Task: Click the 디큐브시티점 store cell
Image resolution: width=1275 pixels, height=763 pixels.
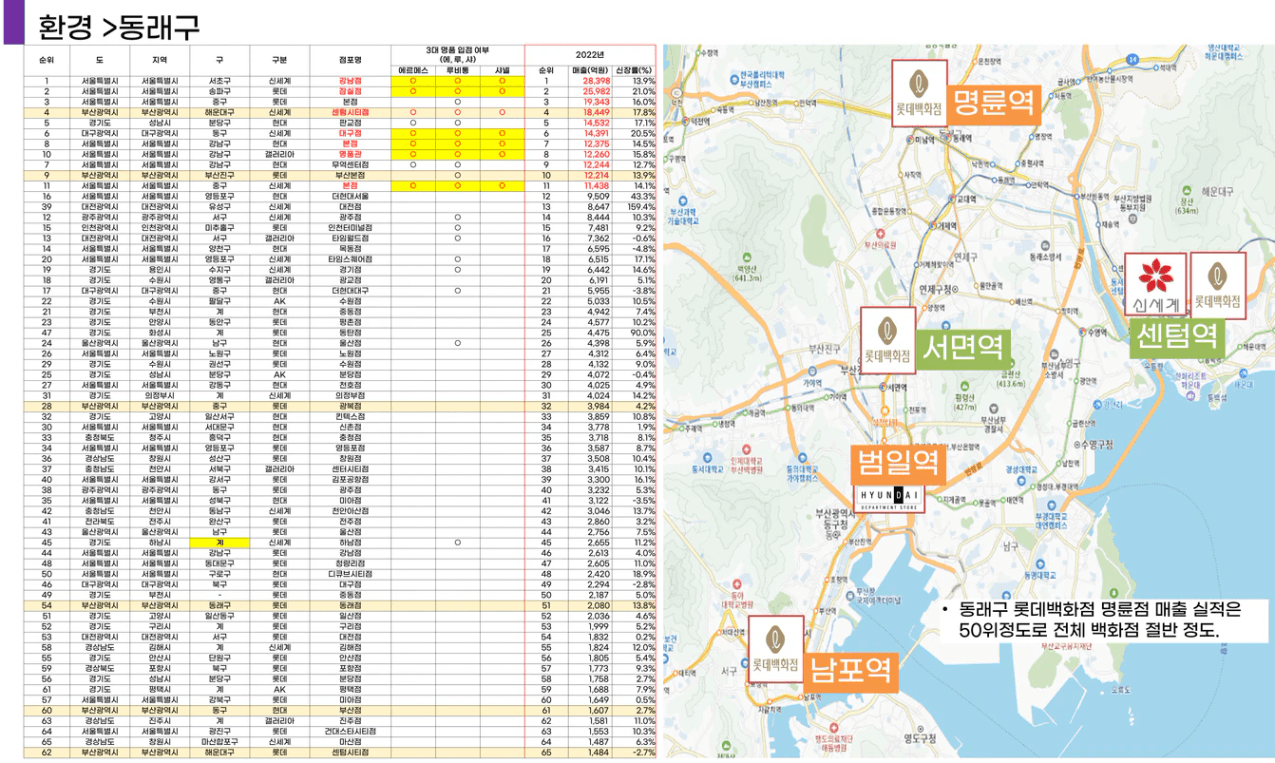Action: coord(350,573)
